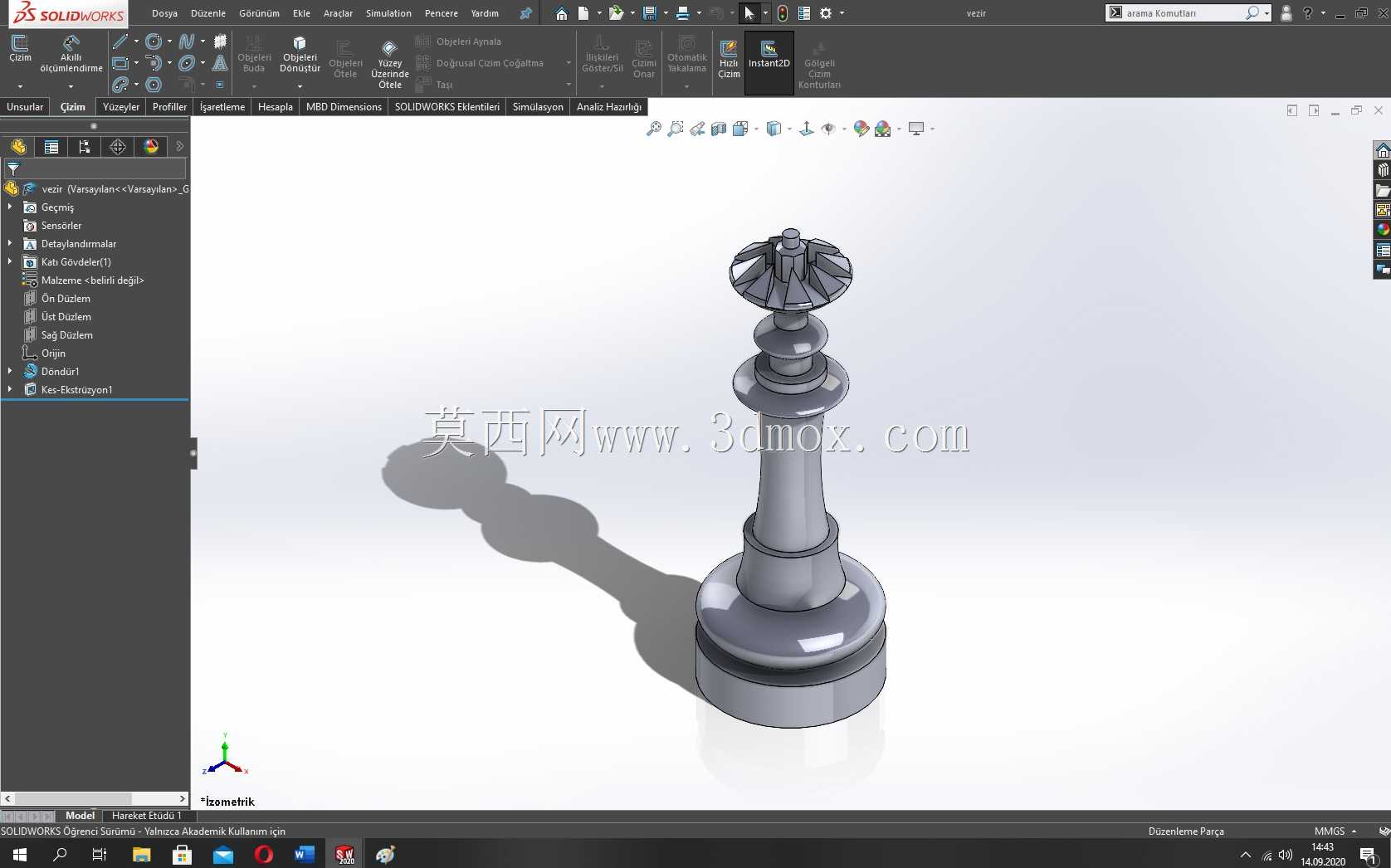The width and height of the screenshot is (1391, 868).
Task: Expand the Detaylandırmalar tree node
Action: (10, 243)
